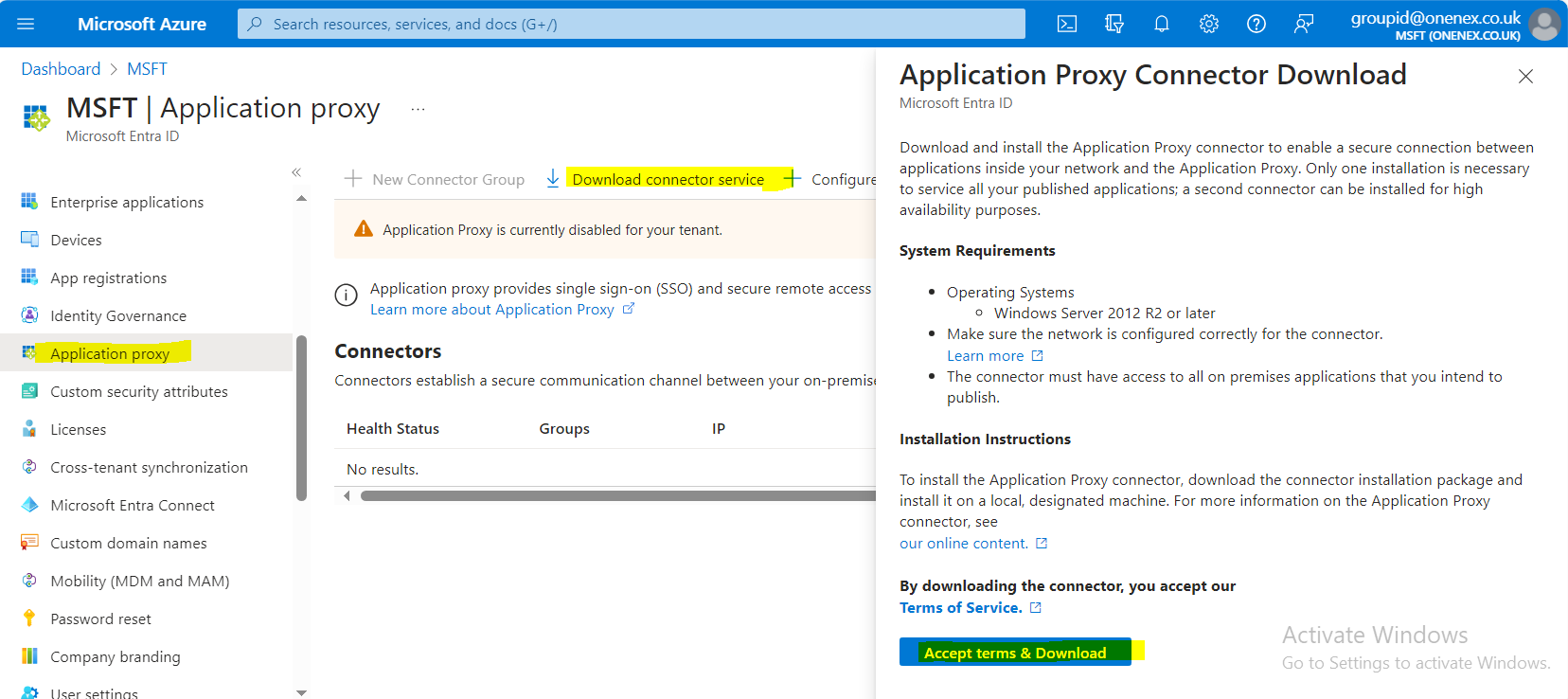Open the Azure portal hamburger menu
Image resolution: width=1568 pixels, height=699 pixels.
click(x=26, y=24)
